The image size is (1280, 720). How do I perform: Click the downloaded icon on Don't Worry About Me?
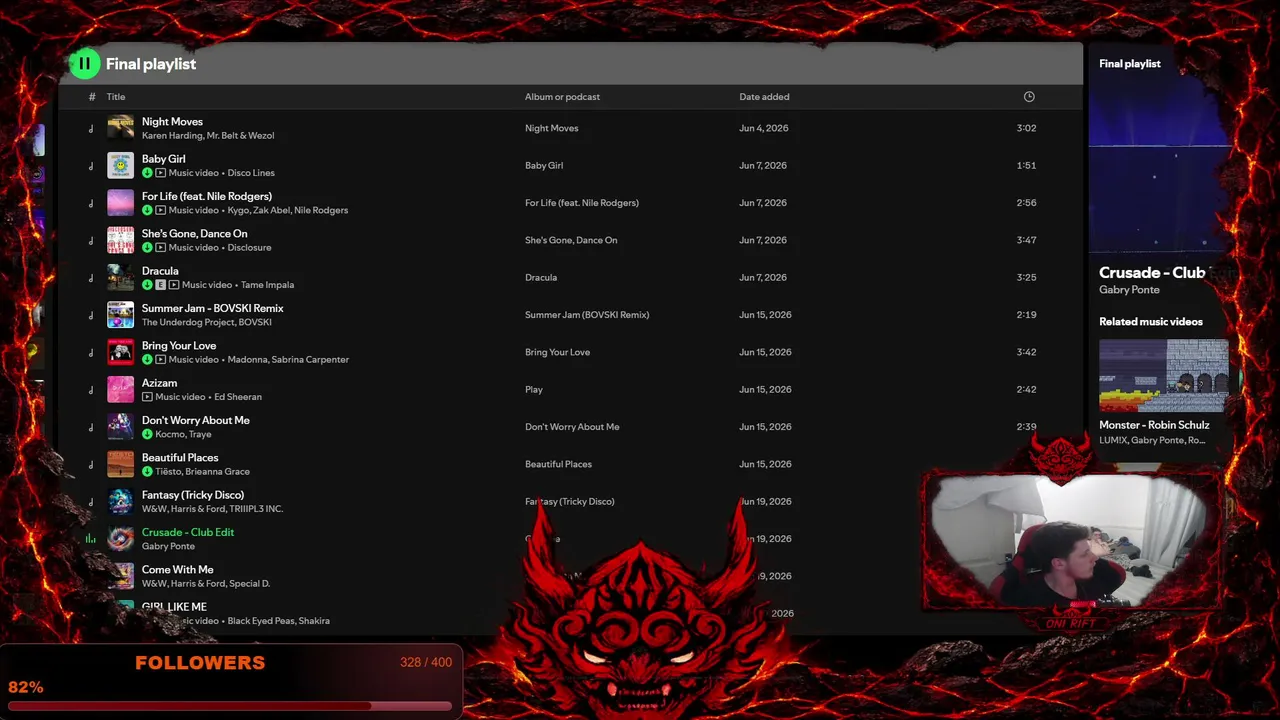147,434
